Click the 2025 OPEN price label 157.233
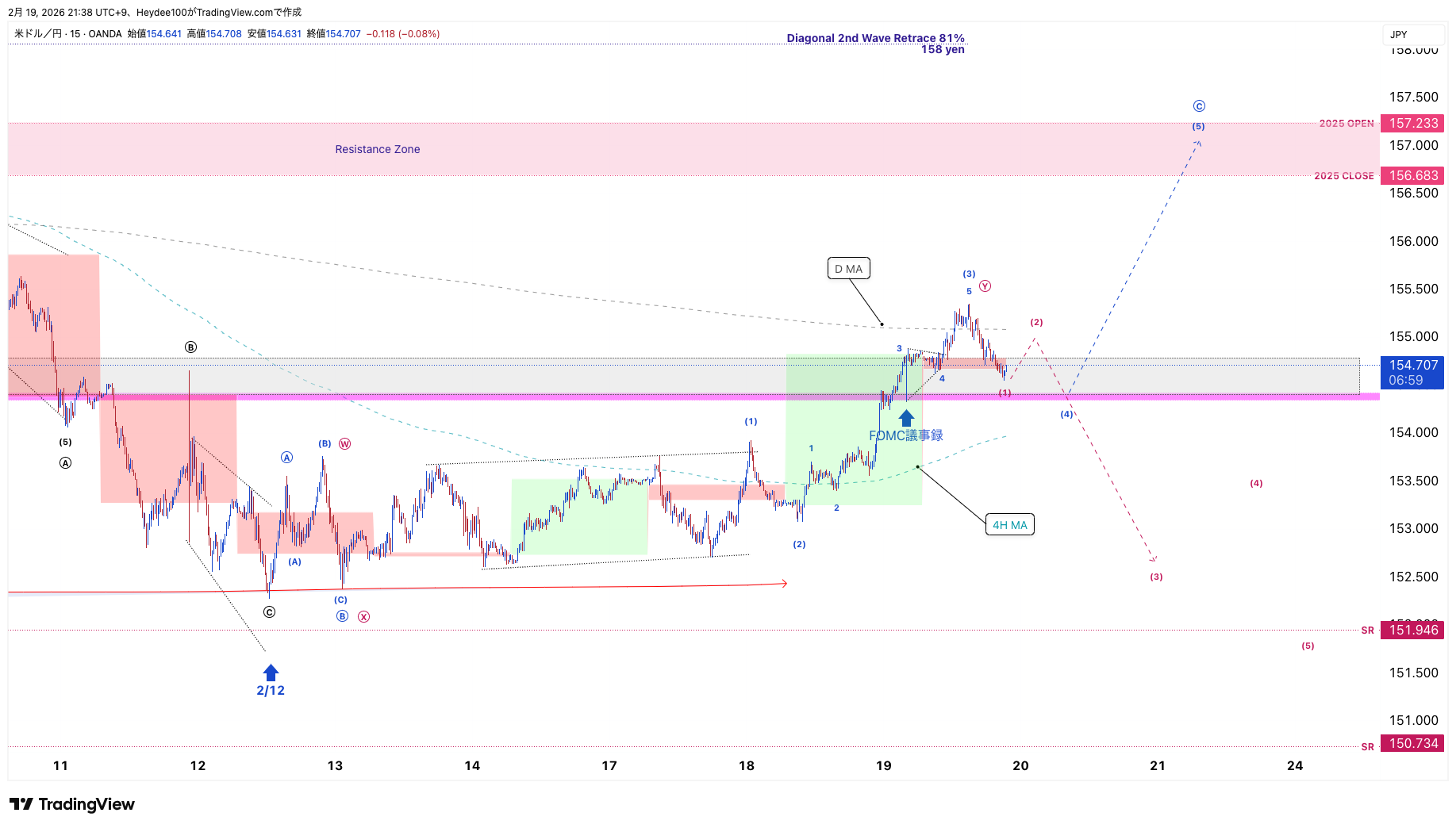 click(1412, 123)
